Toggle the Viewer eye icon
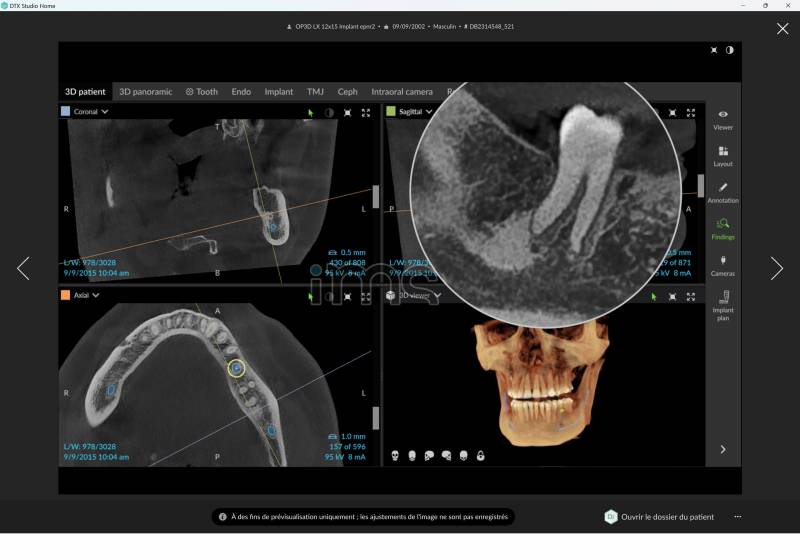800x560 pixels. tap(722, 118)
